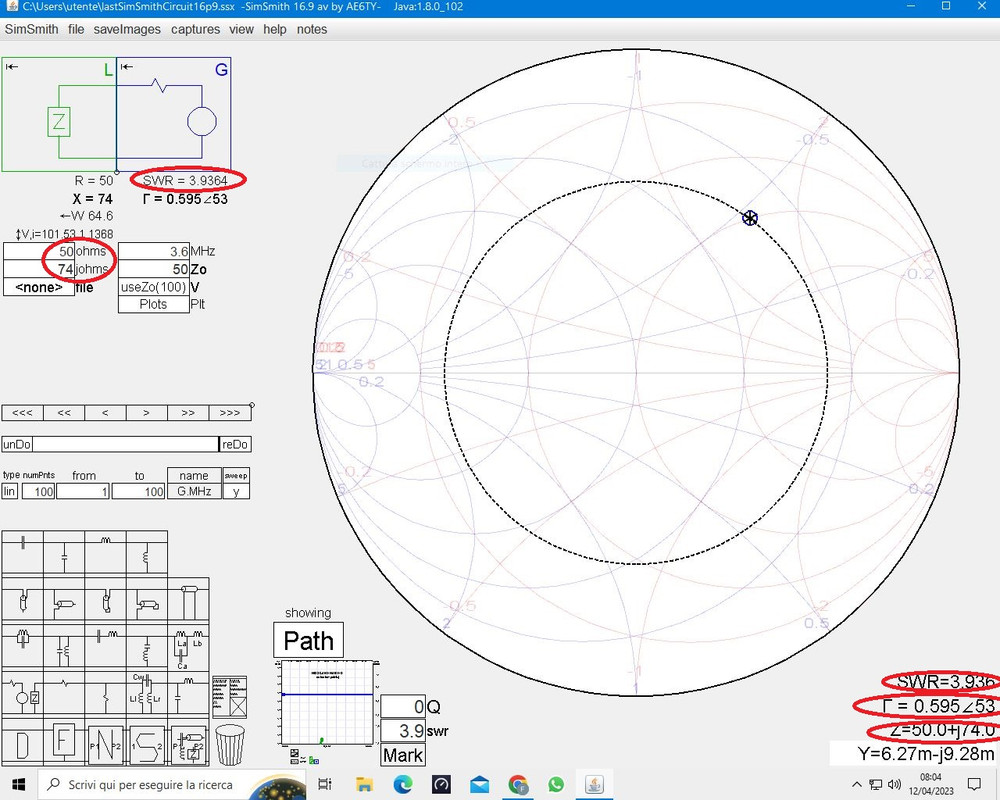Edit the 74 johms reactance field
The height and width of the screenshot is (800, 1000).
tap(39, 269)
